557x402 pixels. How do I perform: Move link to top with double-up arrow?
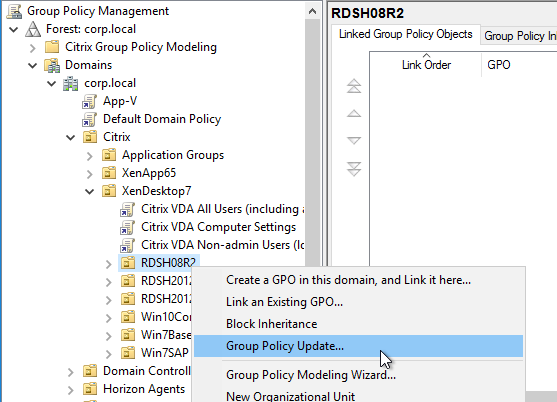[354, 86]
